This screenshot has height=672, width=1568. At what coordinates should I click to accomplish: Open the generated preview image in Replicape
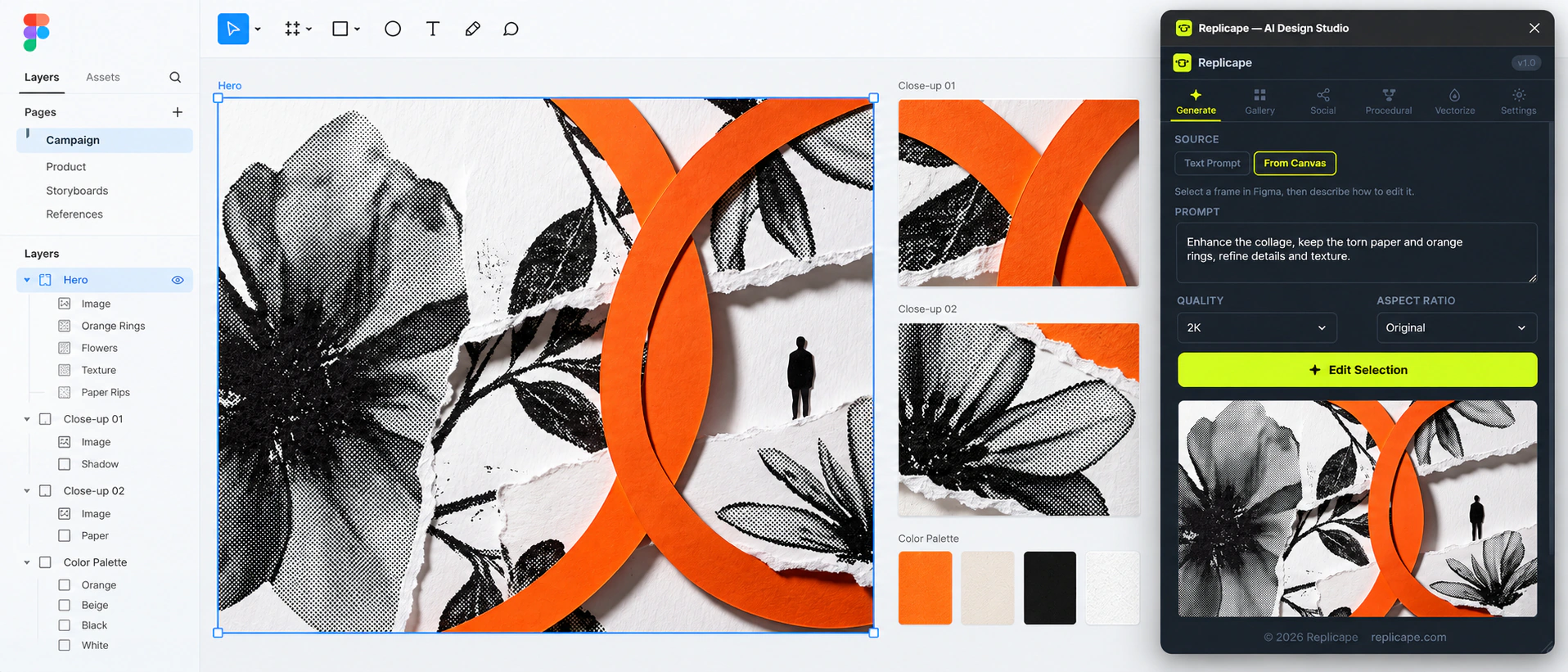[1358, 508]
